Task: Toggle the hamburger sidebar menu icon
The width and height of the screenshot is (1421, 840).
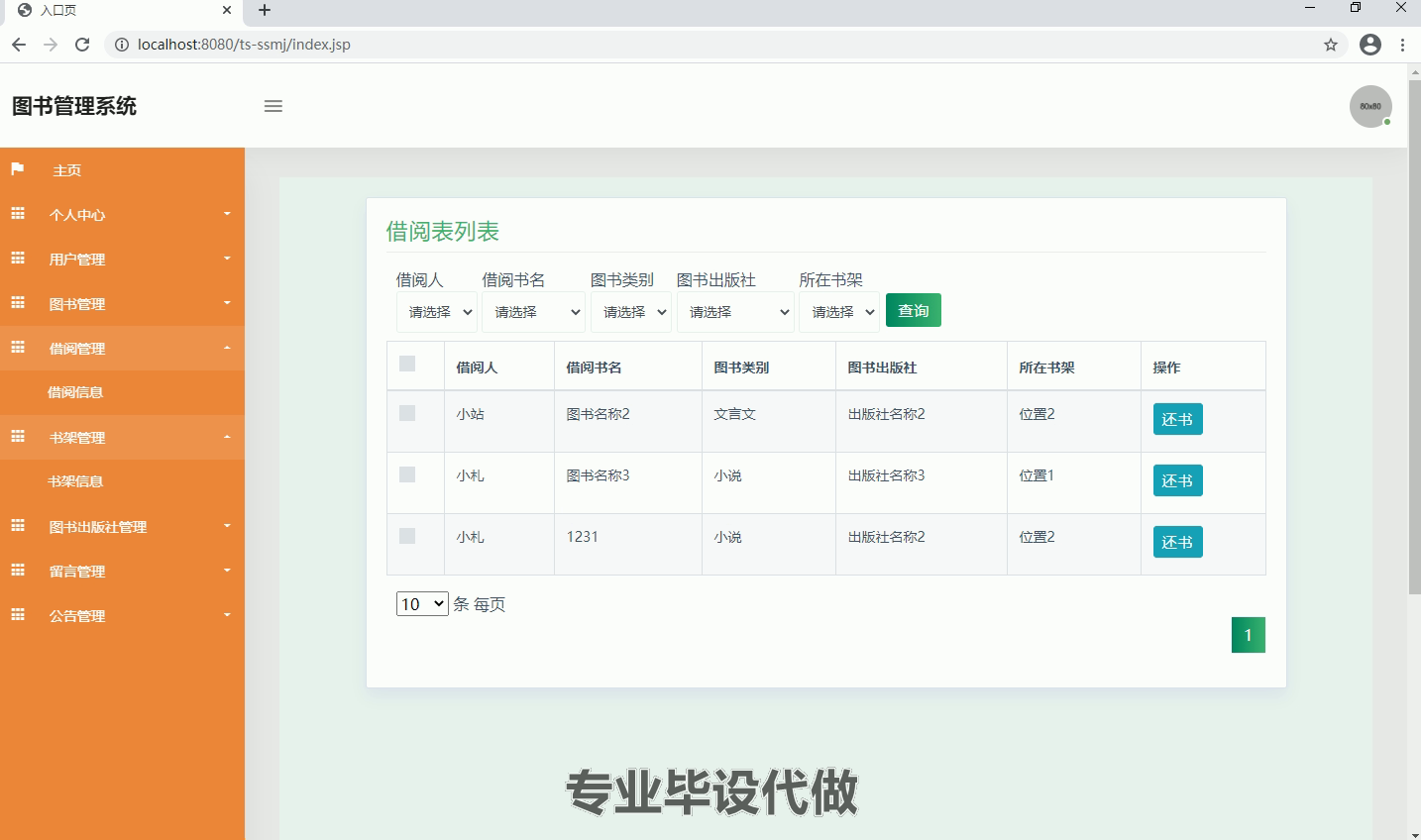Action: click(x=273, y=106)
